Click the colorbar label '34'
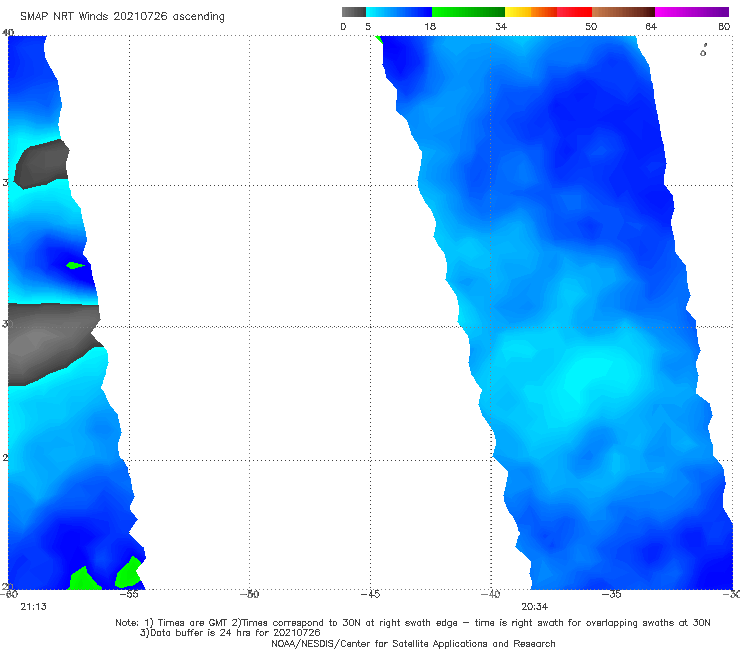 [501, 27]
